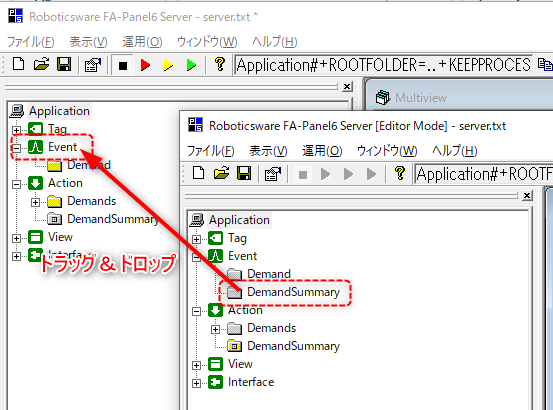Viewport: 553px width, 410px height.
Task: Open the ウィンドウ(W) menu in Editor Mode window
Action: click(x=387, y=151)
